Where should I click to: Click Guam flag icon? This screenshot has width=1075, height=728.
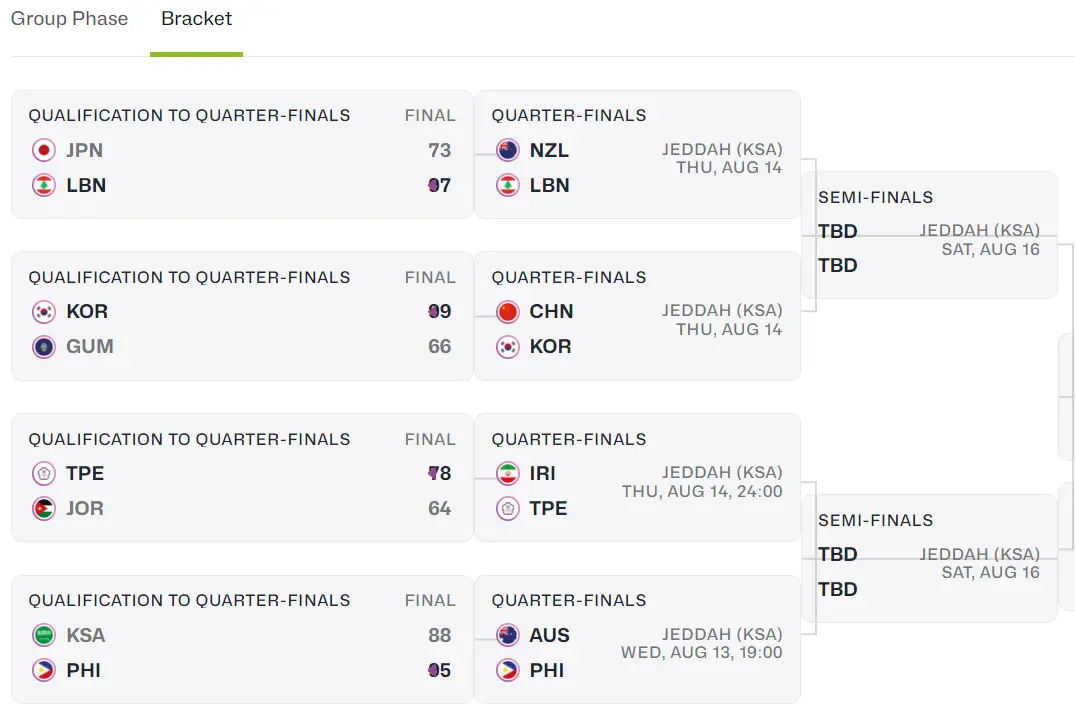pyautogui.click(x=43, y=347)
